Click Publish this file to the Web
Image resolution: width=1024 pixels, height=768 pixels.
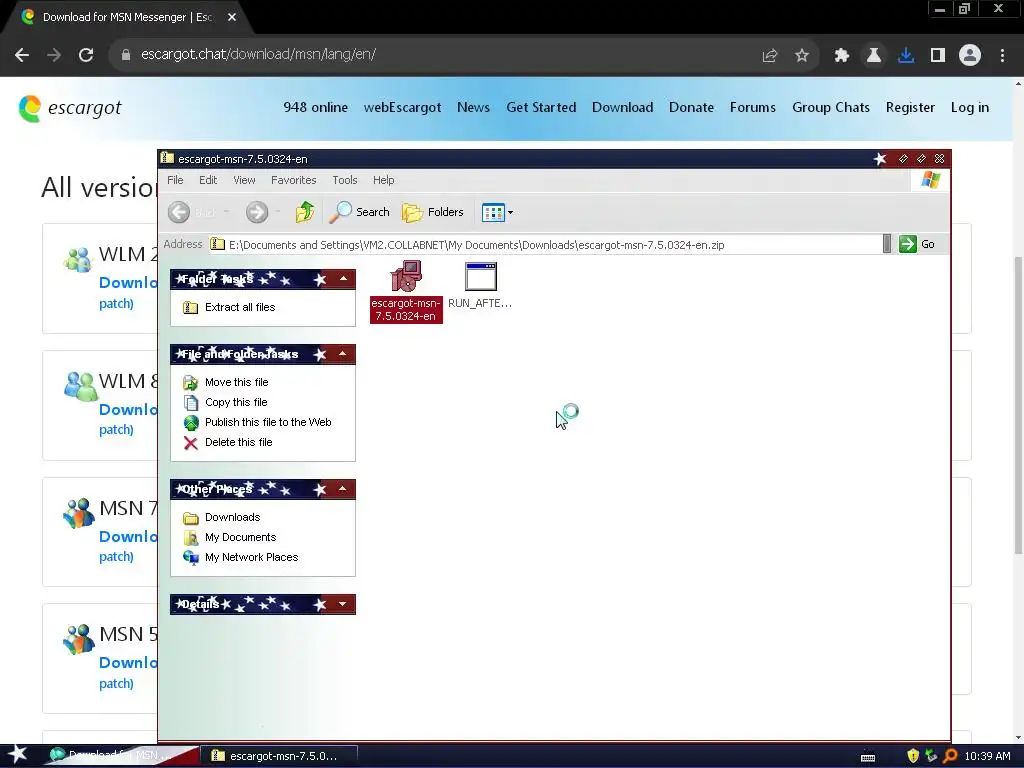point(268,422)
